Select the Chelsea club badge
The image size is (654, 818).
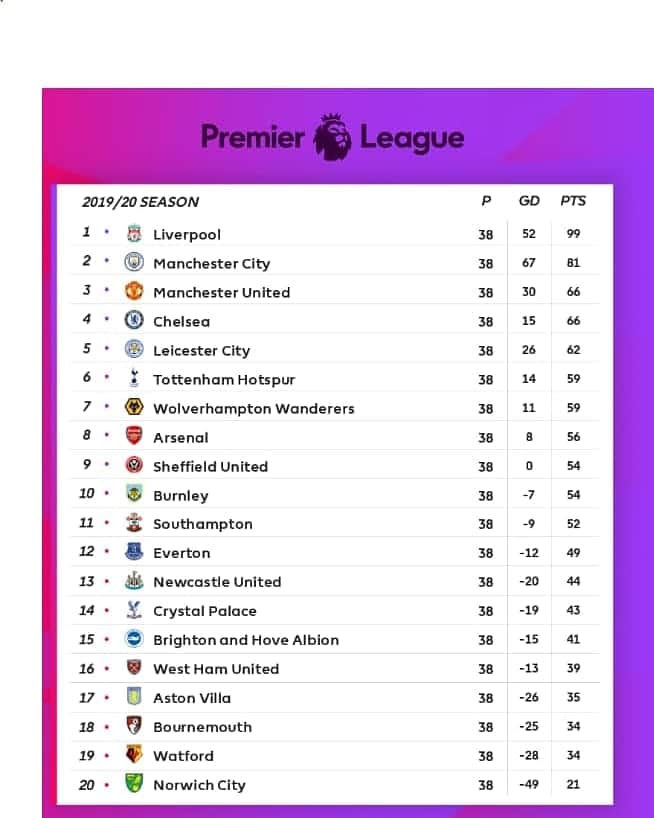click(x=134, y=320)
